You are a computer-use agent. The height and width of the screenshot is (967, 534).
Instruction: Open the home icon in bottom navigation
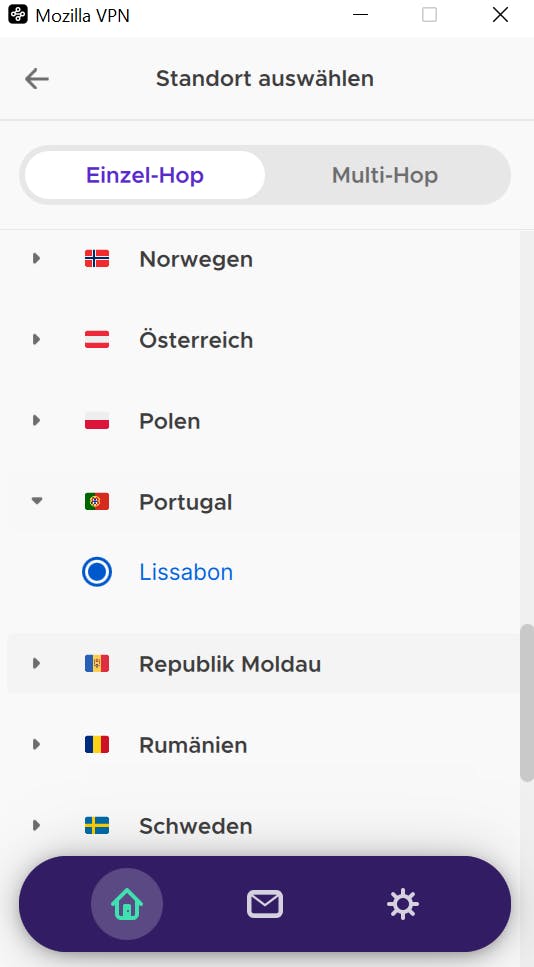(127, 904)
